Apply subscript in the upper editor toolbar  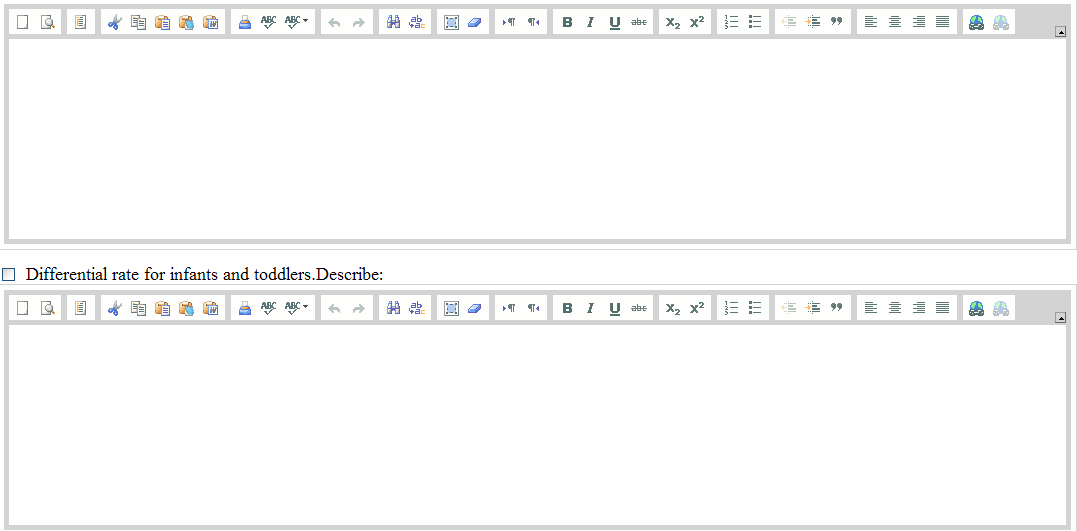[673, 22]
